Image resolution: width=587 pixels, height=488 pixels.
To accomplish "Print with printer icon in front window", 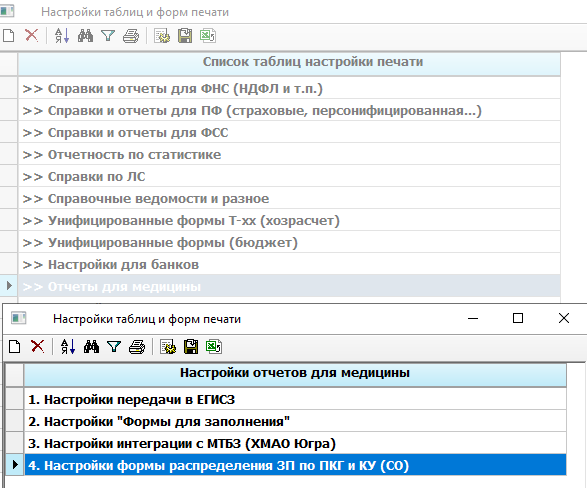I will tap(137, 347).
